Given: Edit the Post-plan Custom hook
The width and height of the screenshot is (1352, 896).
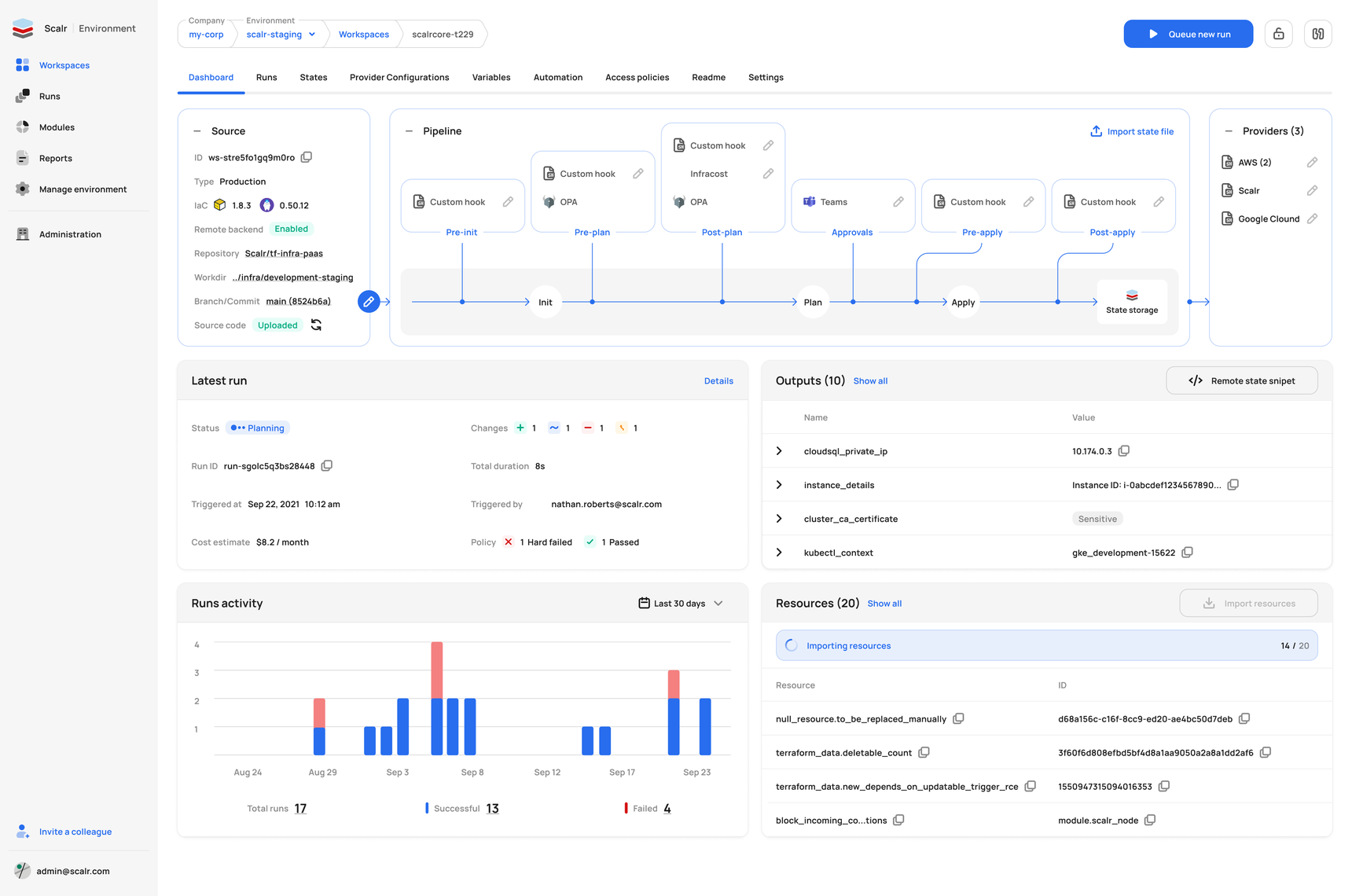Looking at the screenshot, I should tap(768, 145).
